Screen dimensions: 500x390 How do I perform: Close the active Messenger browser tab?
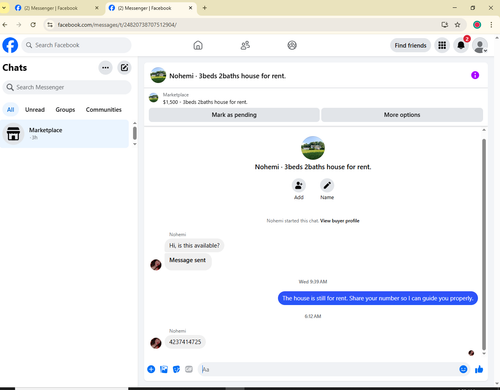coord(190,8)
